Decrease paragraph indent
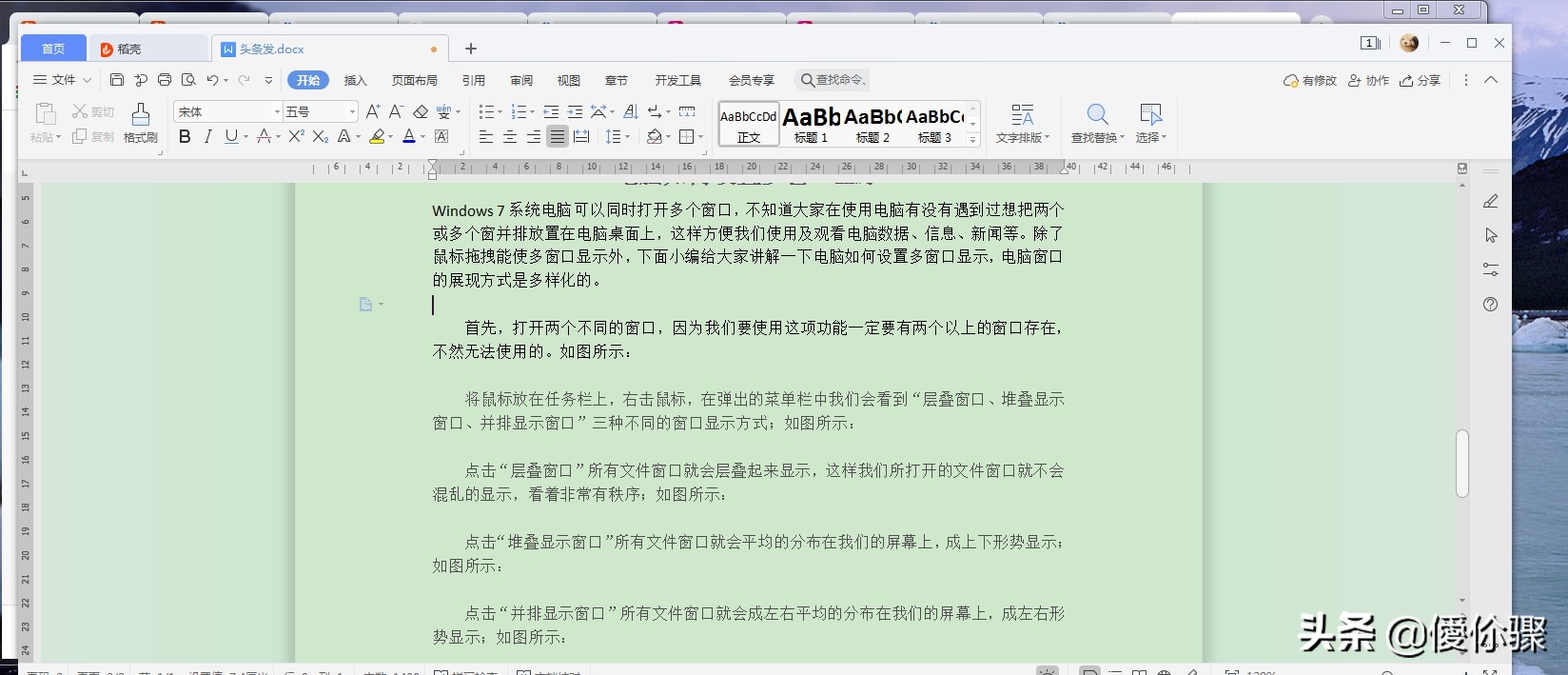The height and width of the screenshot is (675, 1568). (x=551, y=111)
